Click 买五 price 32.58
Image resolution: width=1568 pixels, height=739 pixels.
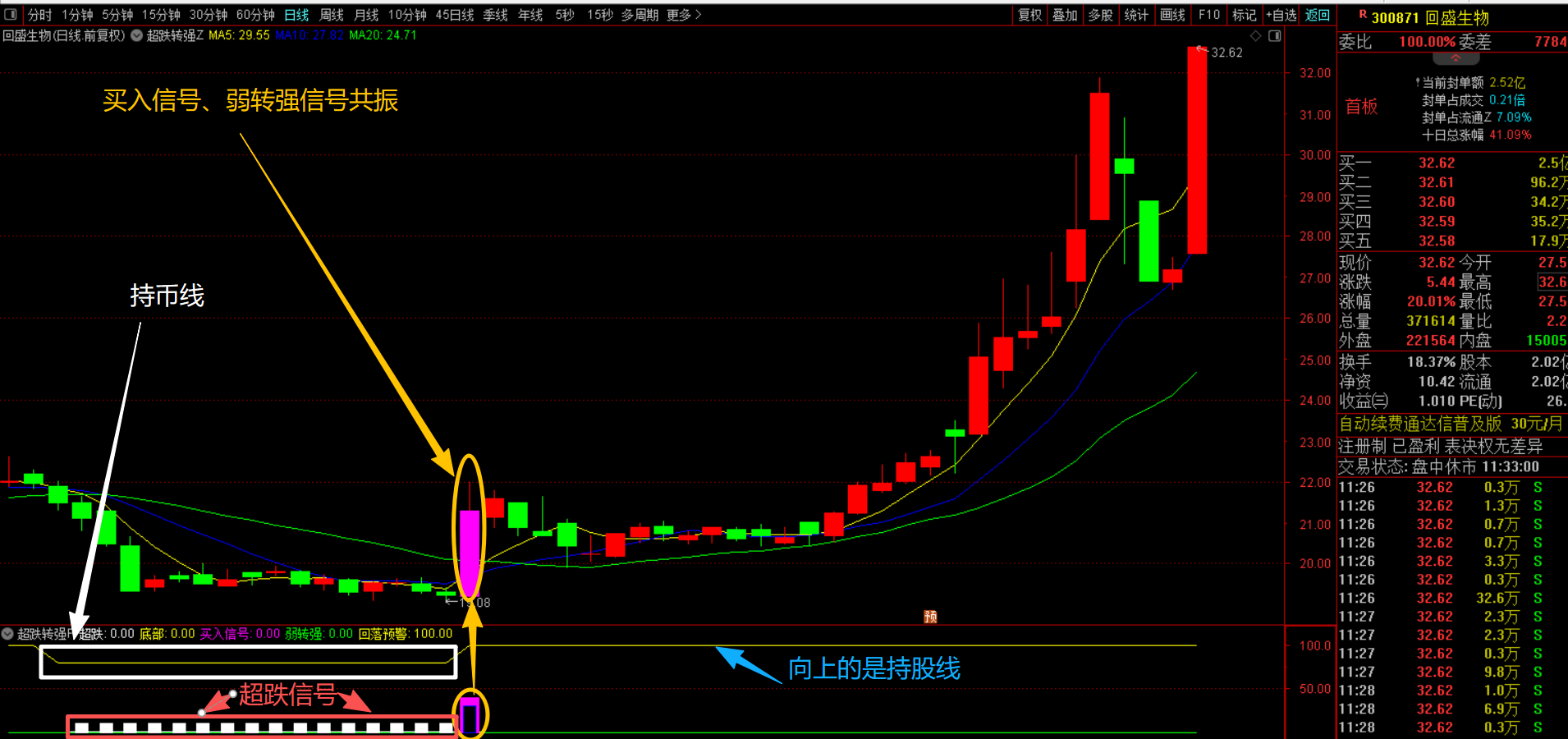[1437, 241]
